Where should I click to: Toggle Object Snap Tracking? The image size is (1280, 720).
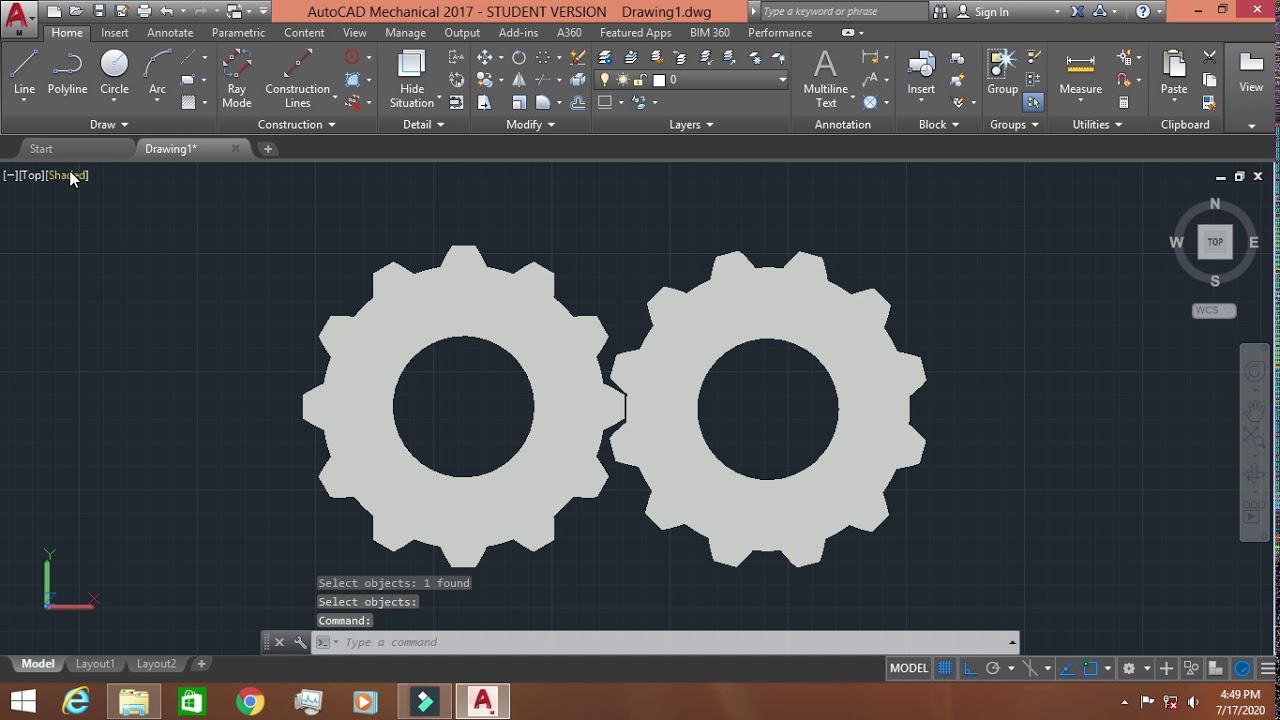tap(1066, 668)
